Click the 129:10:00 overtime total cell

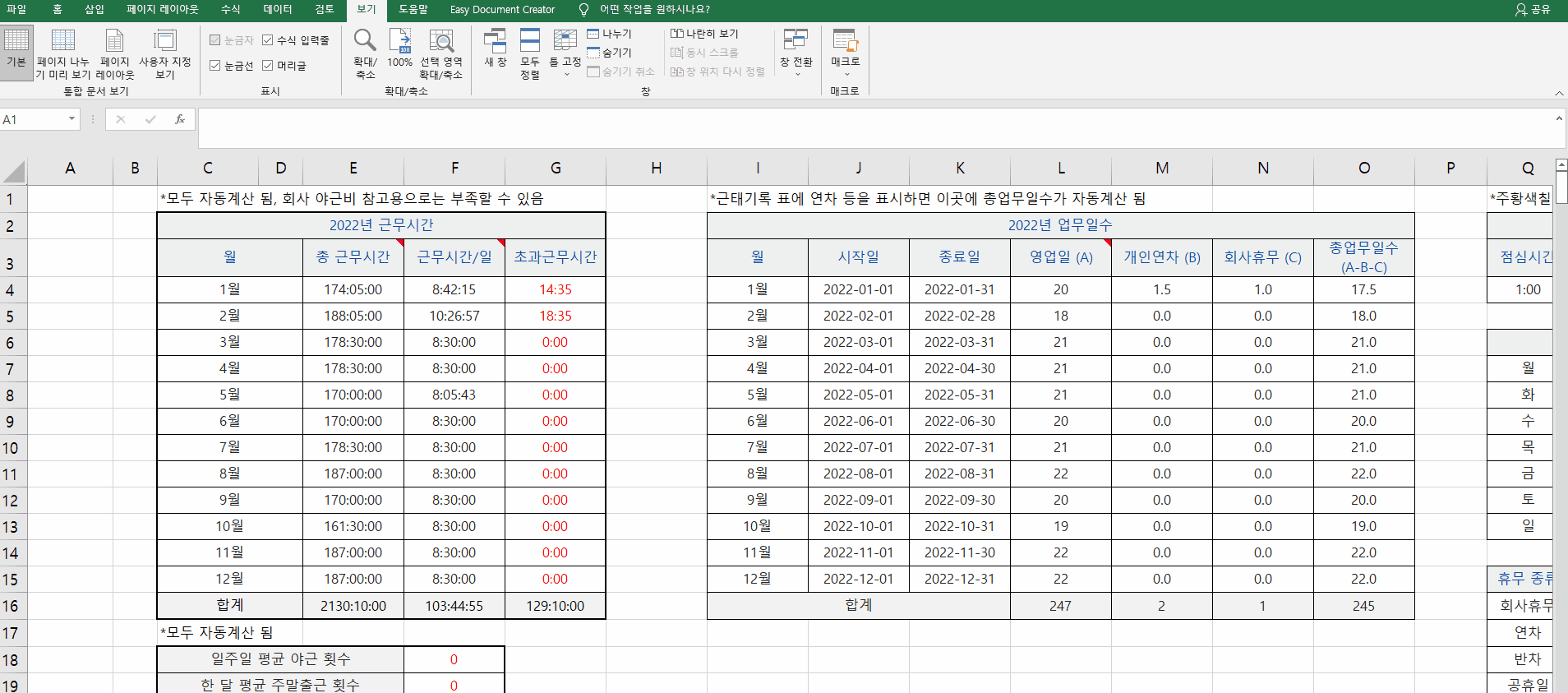click(x=556, y=606)
